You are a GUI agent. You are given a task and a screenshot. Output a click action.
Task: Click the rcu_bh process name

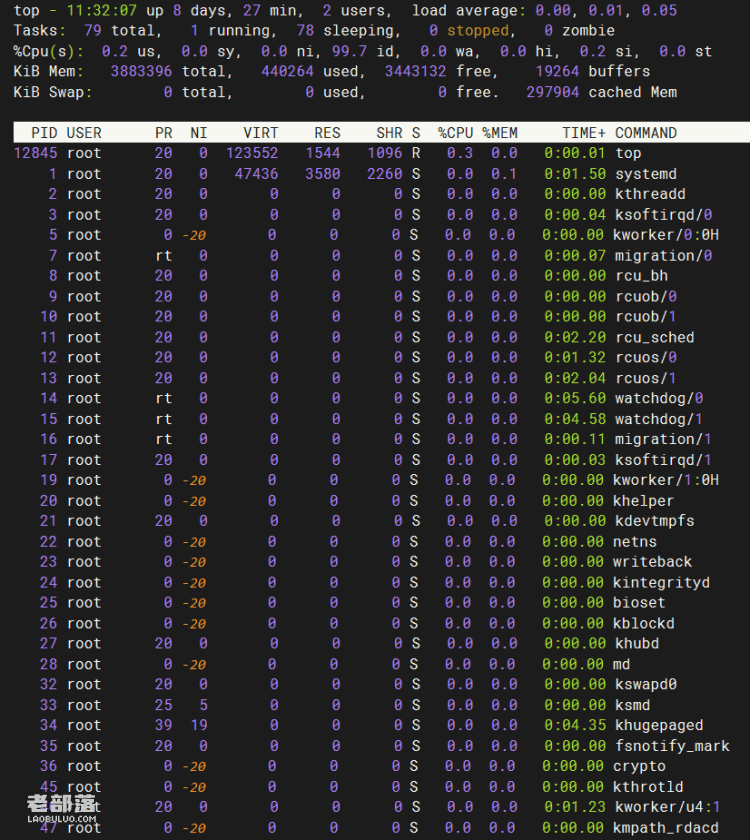coord(641,276)
